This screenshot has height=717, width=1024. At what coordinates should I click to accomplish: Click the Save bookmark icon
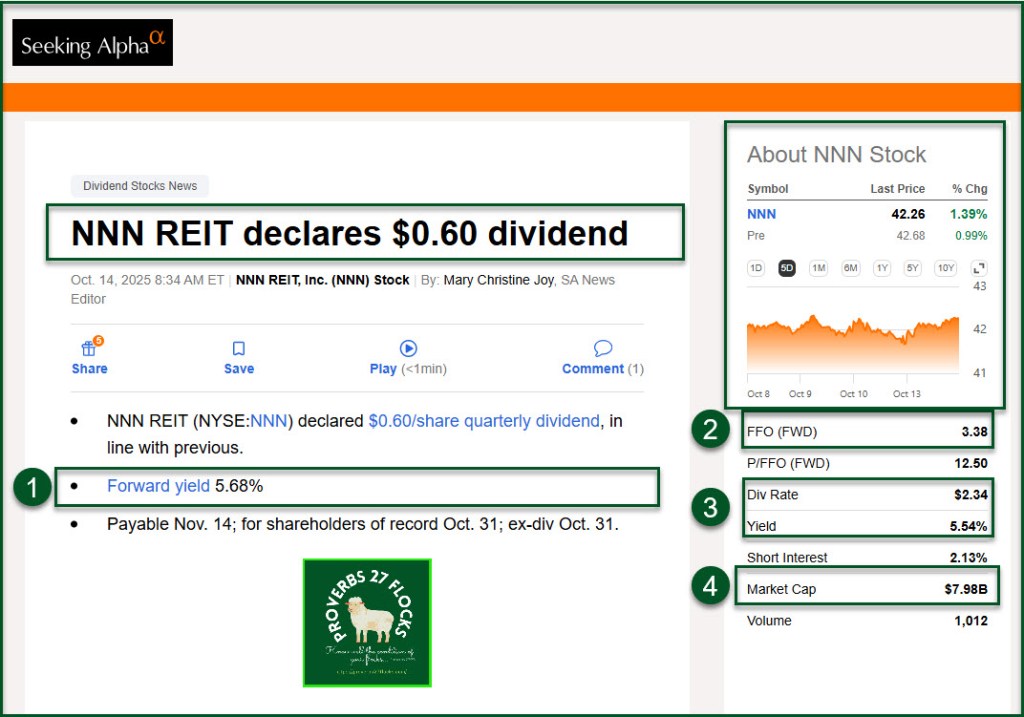pyautogui.click(x=239, y=348)
